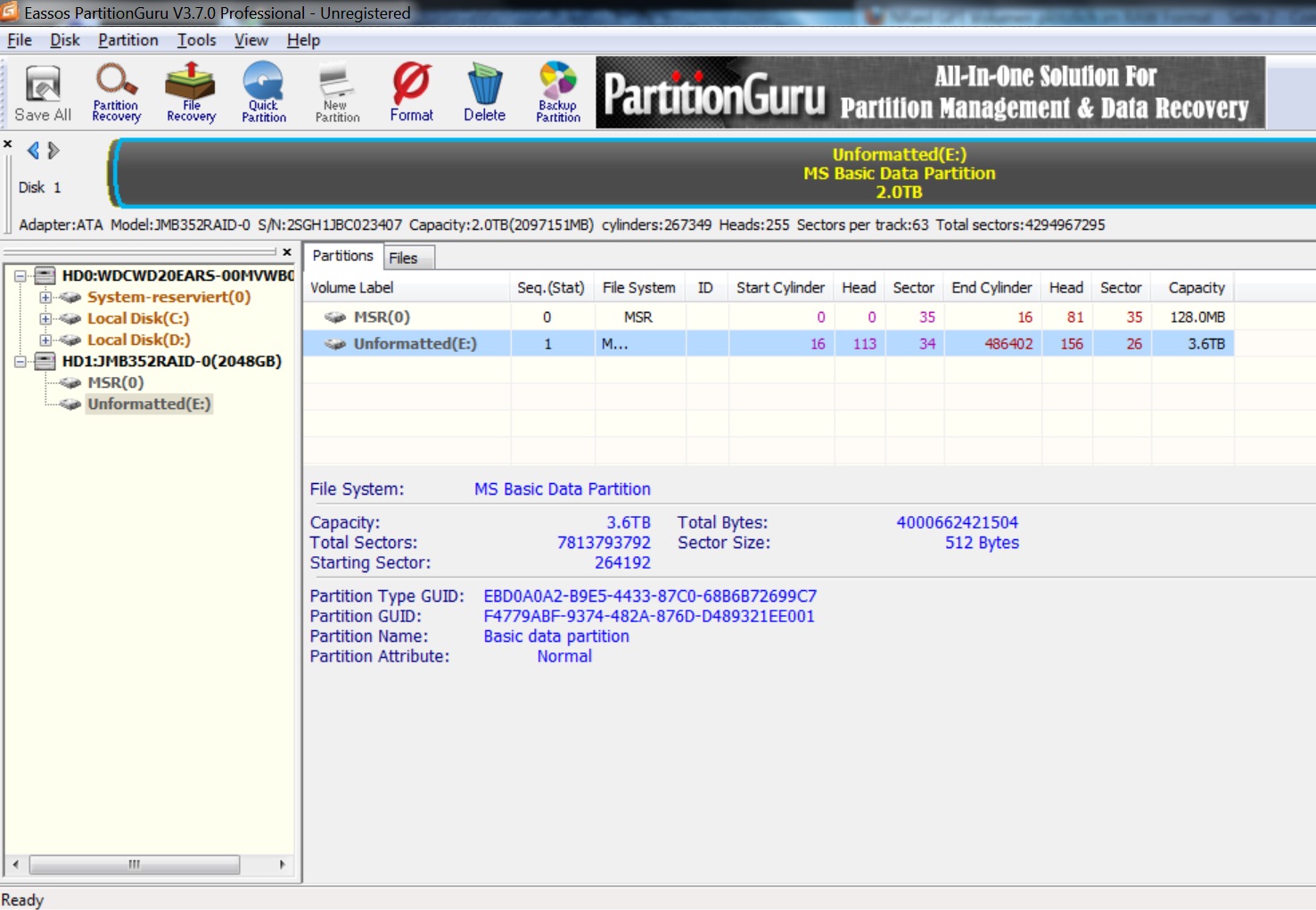The image size is (1316, 910).
Task: Close the disk tree side panel
Action: point(287,252)
